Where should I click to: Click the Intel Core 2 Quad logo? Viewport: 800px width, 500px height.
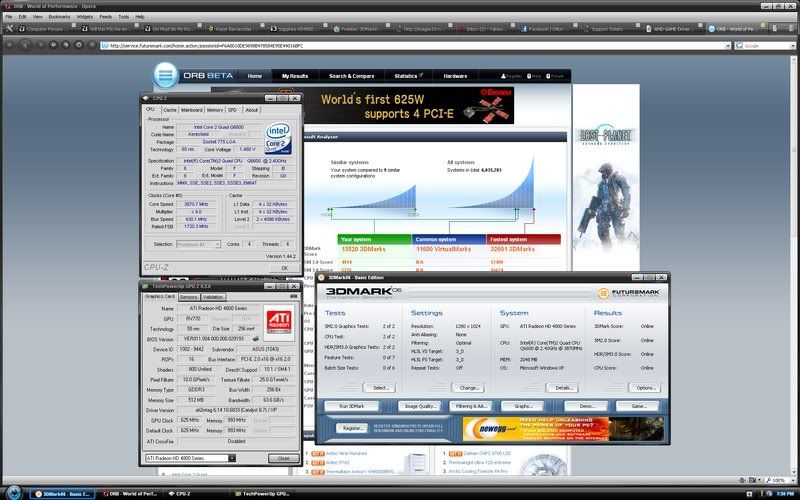point(278,138)
